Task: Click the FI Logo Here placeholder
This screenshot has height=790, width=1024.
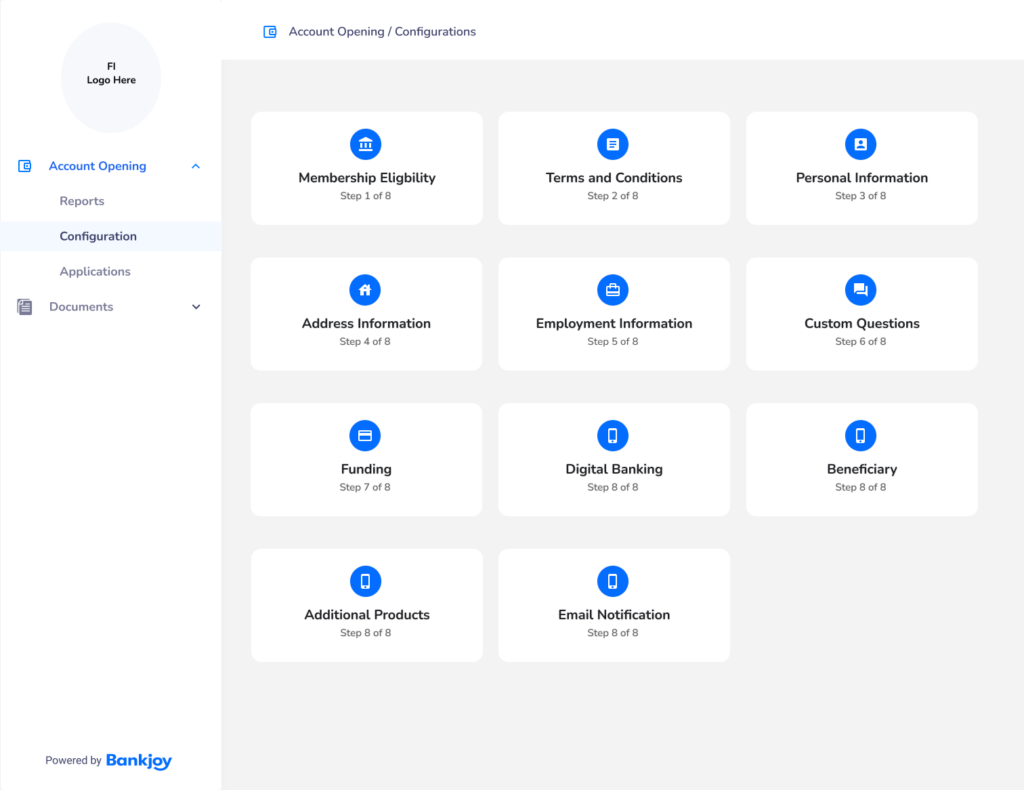Action: point(111,74)
